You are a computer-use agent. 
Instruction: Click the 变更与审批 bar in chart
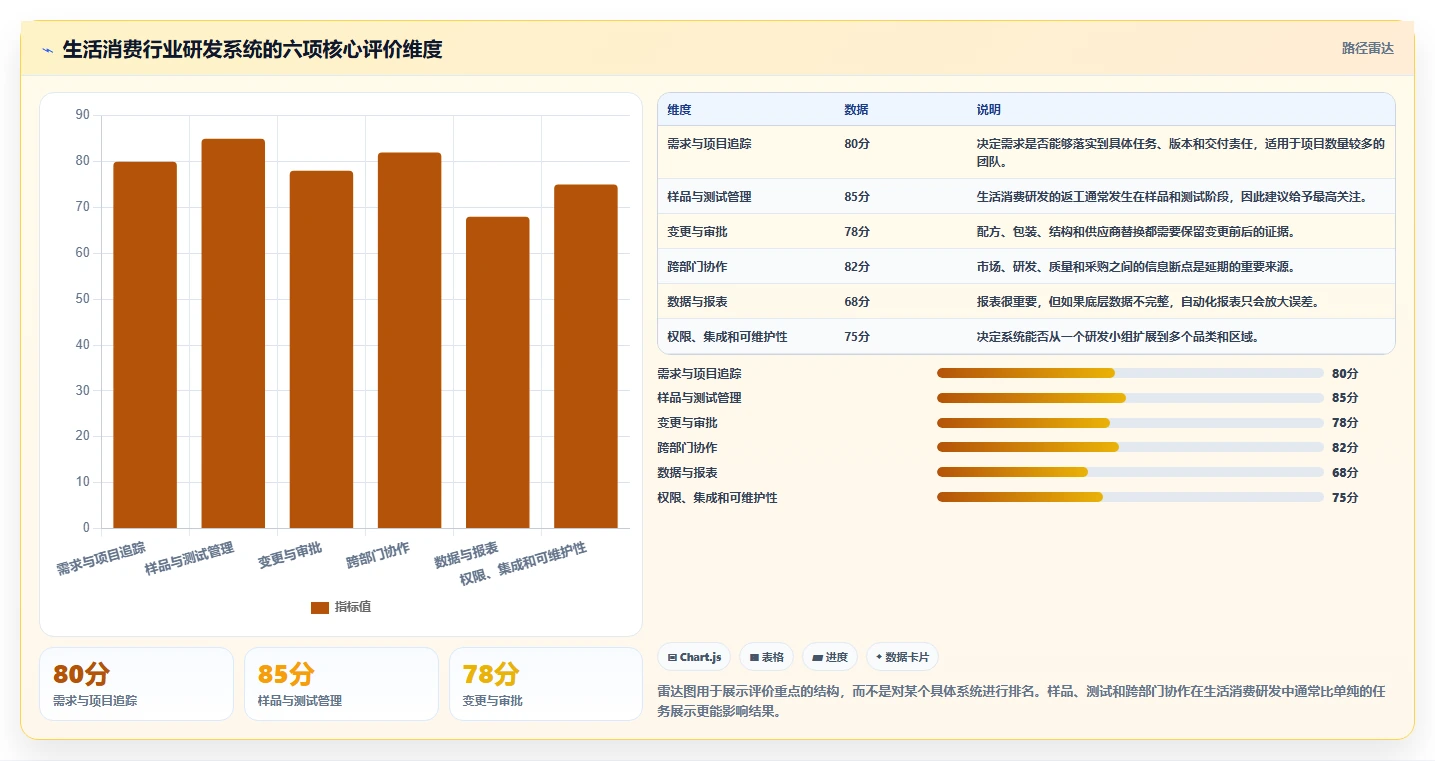click(x=321, y=349)
